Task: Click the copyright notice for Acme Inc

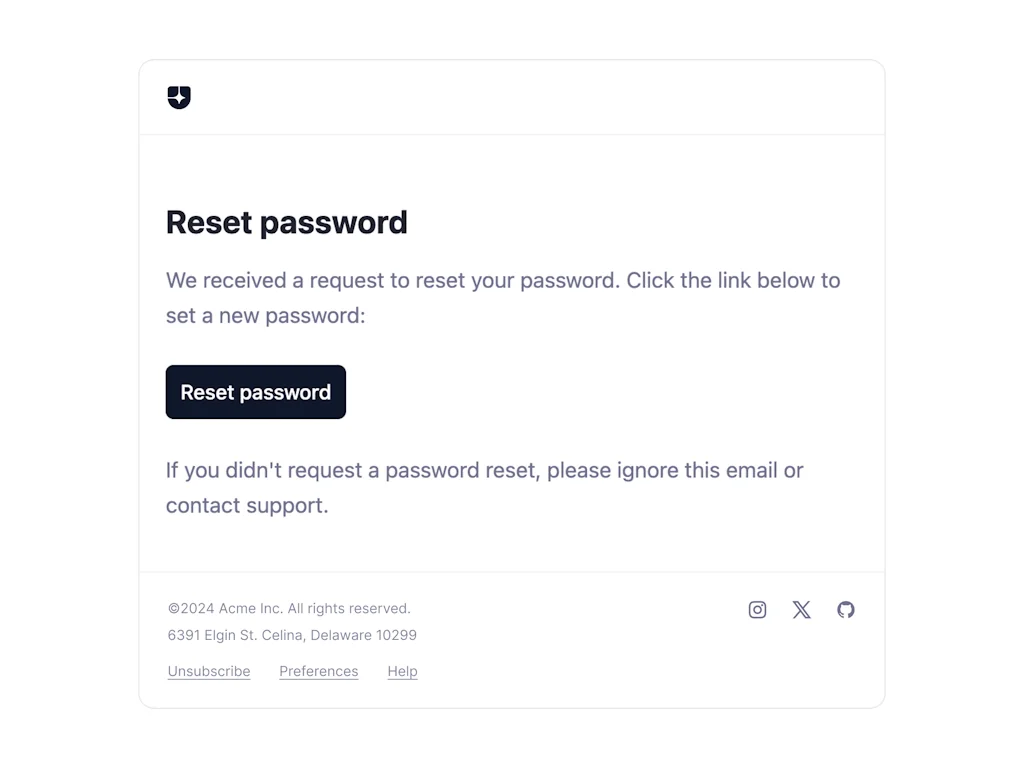Action: point(288,608)
